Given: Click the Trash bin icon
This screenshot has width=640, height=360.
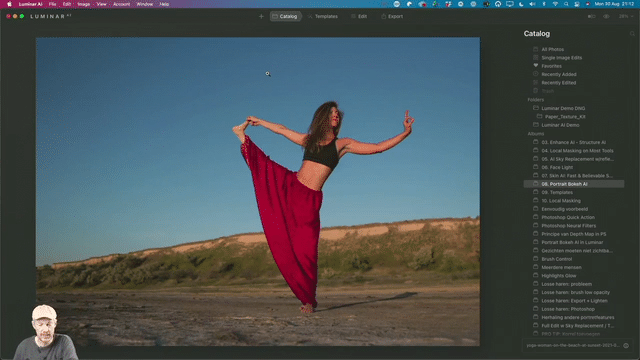Looking at the screenshot, I should [x=536, y=91].
